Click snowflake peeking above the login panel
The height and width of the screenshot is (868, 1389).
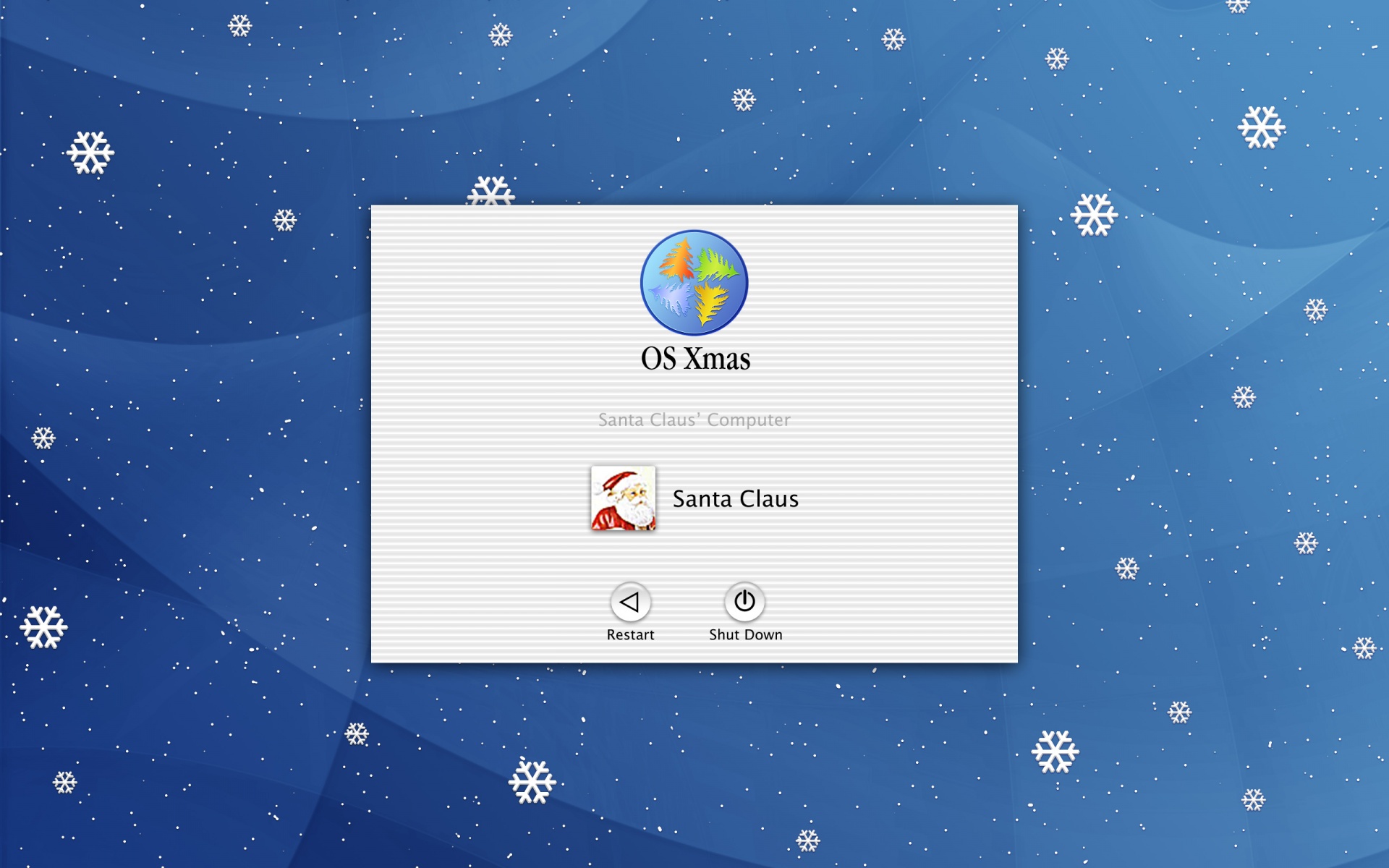tap(491, 192)
